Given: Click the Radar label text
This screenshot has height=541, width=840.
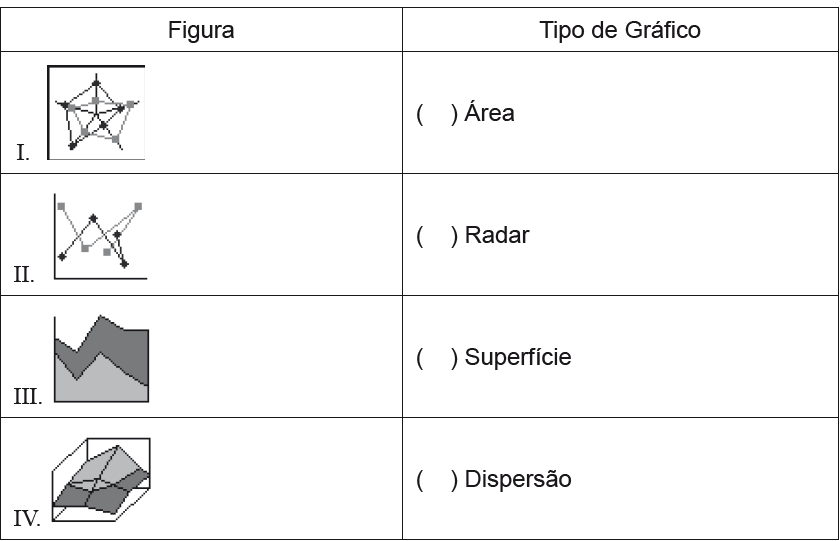Looking at the screenshot, I should 497,235.
